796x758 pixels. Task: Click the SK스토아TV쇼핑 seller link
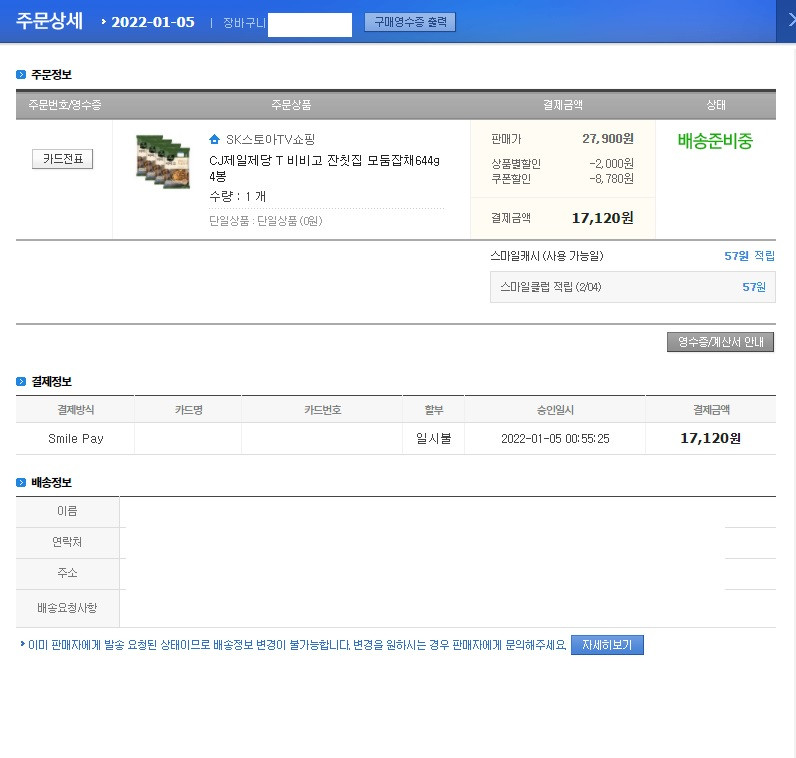click(271, 140)
